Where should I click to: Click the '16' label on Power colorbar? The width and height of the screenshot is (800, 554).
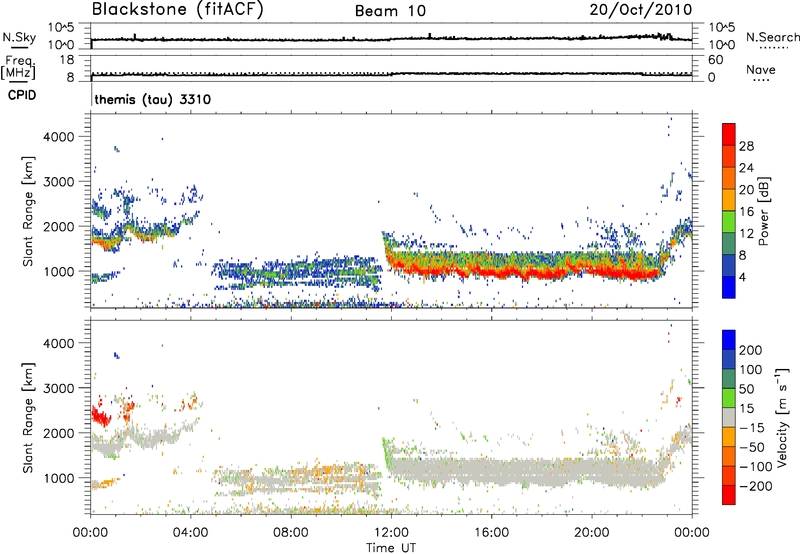[746, 212]
